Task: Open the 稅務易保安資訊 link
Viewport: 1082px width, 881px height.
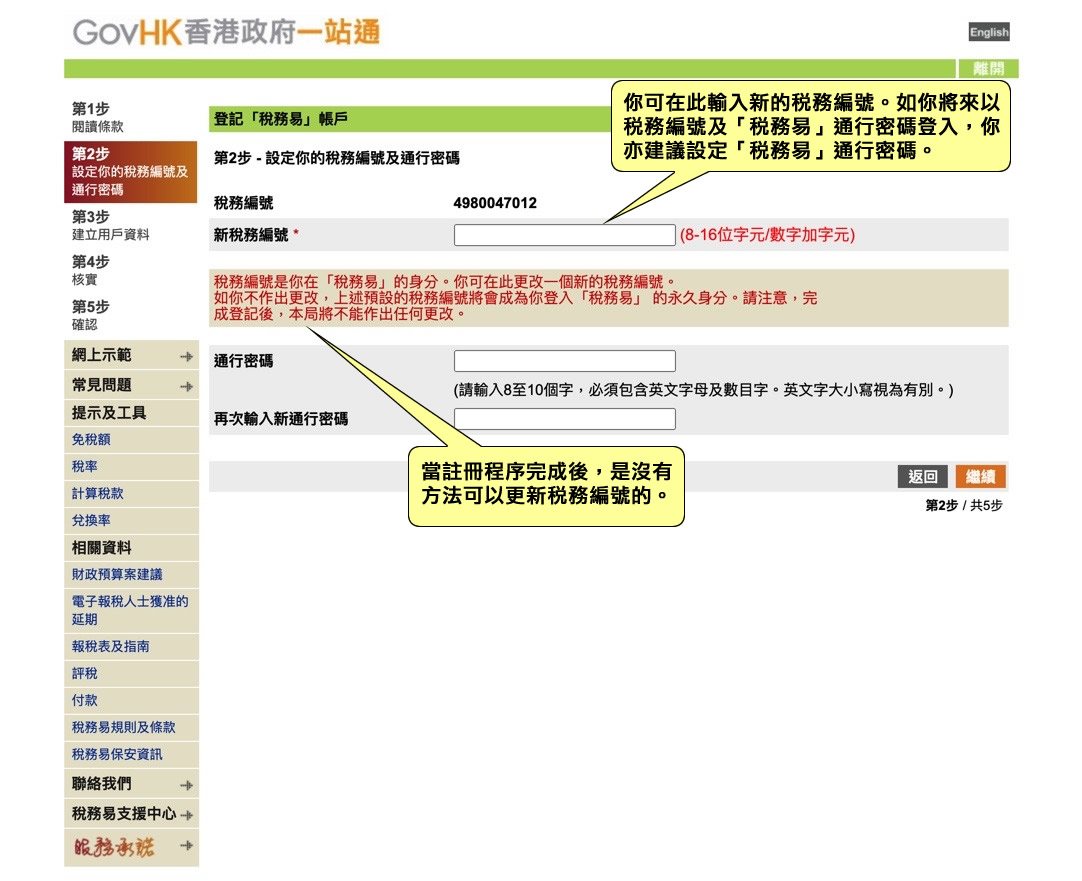Action: click(x=117, y=754)
